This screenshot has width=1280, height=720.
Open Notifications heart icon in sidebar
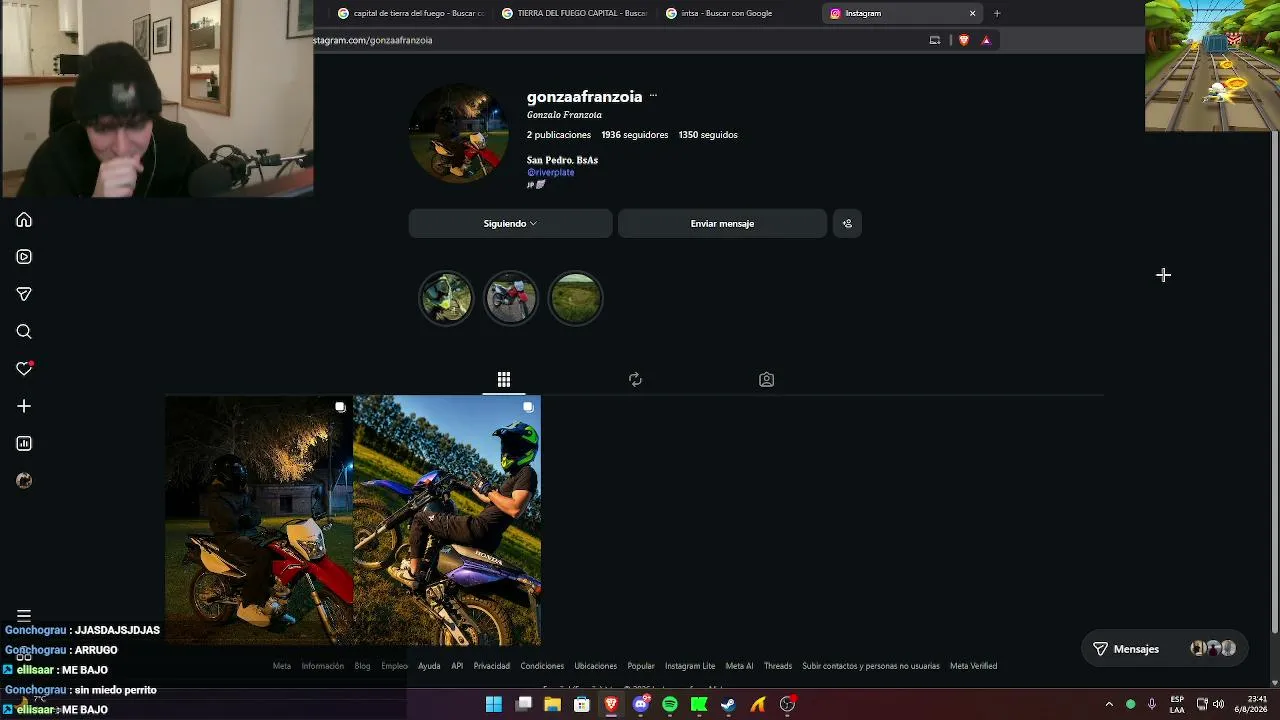[x=24, y=369]
